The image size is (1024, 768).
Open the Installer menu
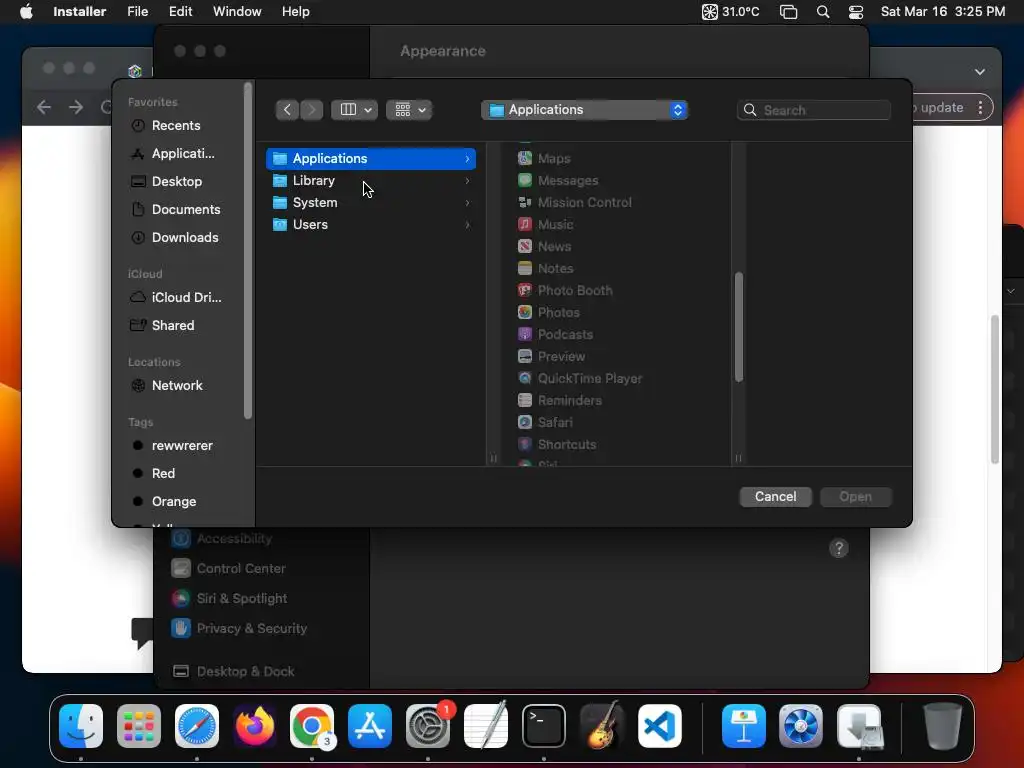click(x=80, y=12)
